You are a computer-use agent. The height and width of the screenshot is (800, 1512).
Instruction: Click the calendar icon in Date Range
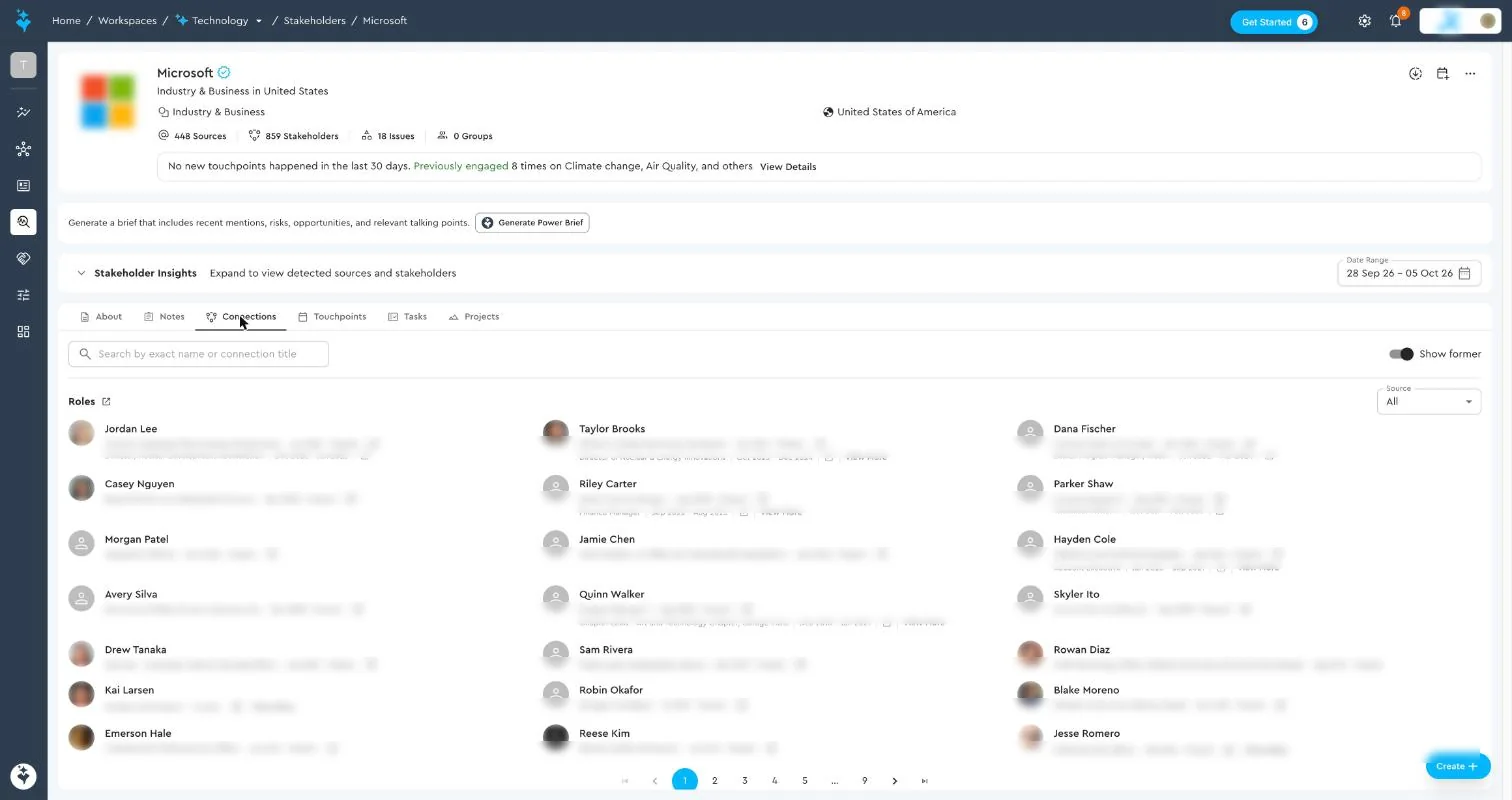pos(1465,273)
